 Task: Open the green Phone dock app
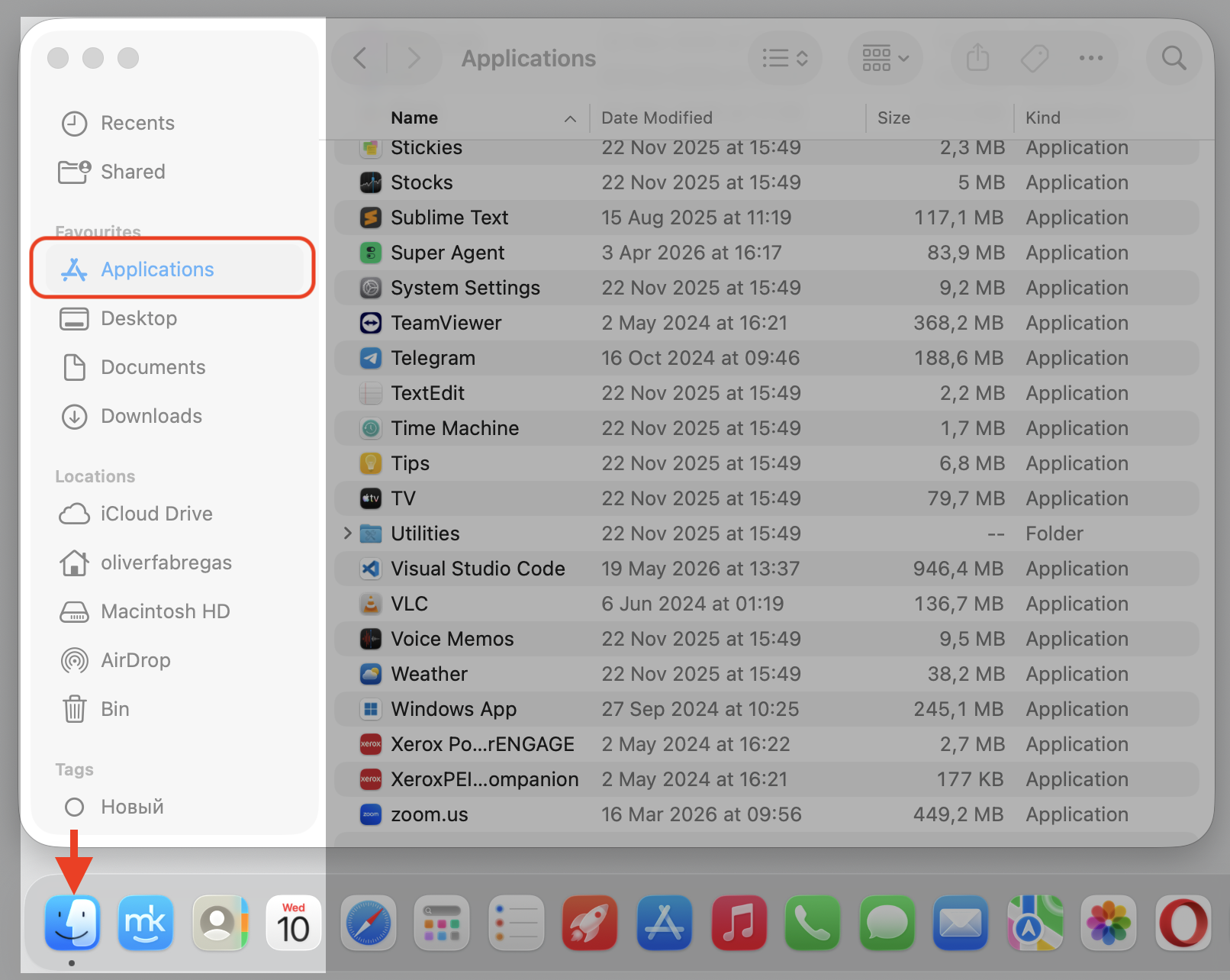(x=813, y=923)
